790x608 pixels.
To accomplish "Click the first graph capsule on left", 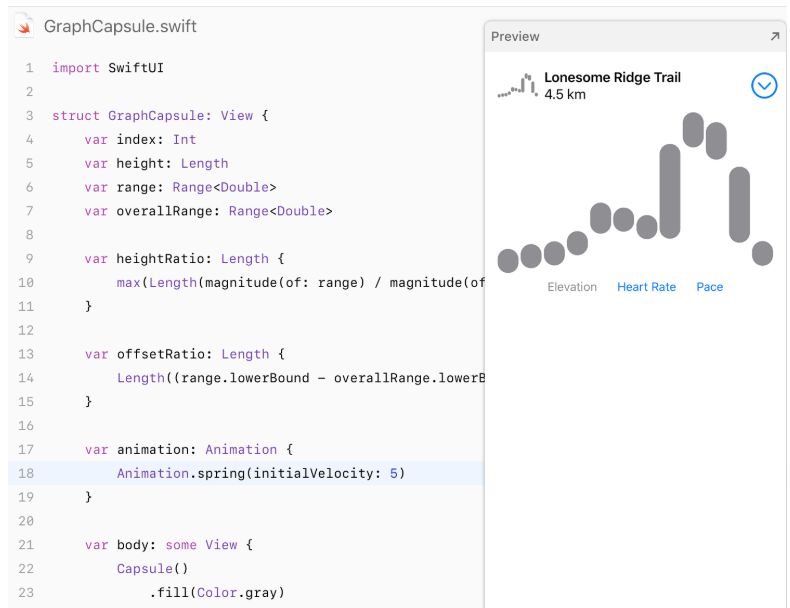I will click(508, 260).
